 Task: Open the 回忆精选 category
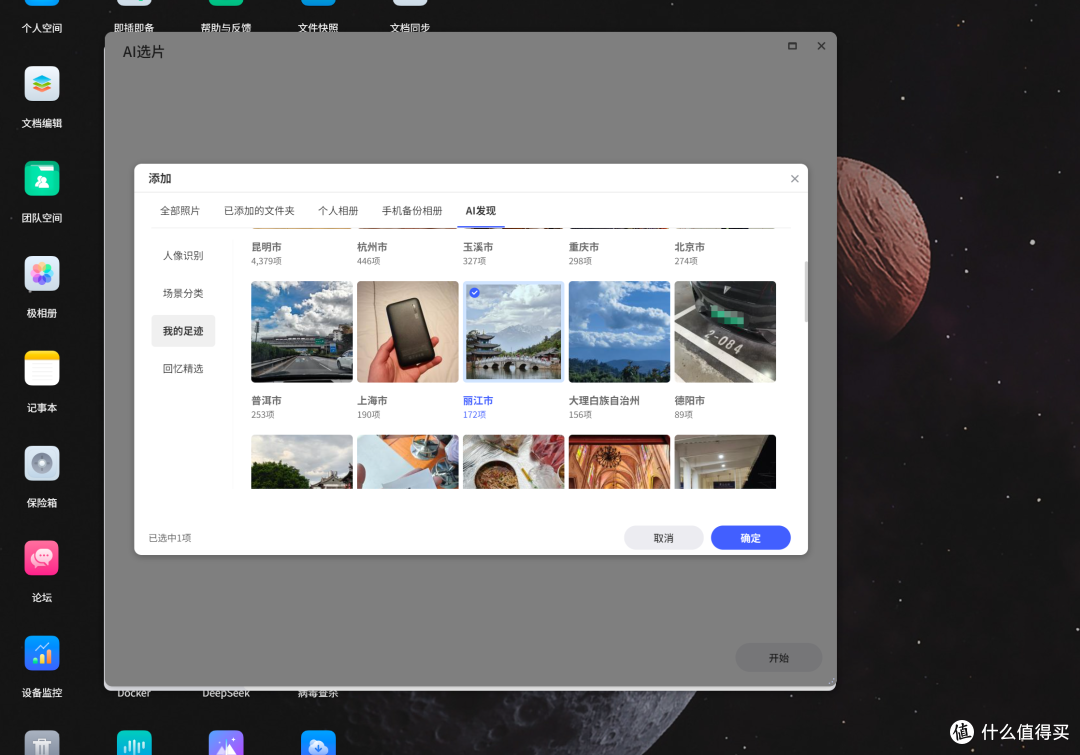pos(183,369)
